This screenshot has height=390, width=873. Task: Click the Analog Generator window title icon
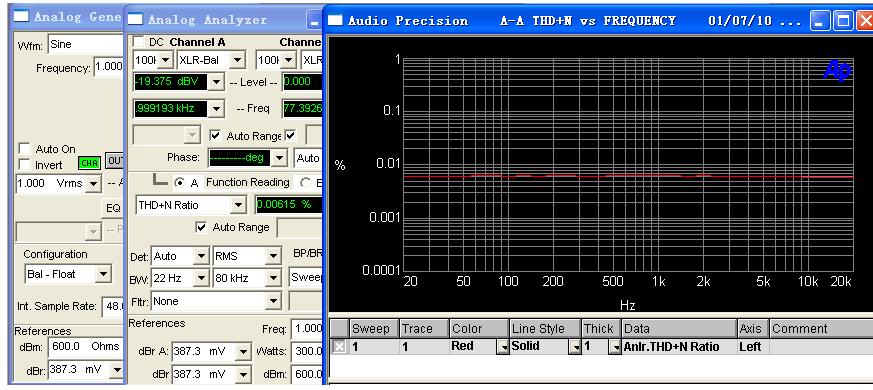click(x=21, y=16)
